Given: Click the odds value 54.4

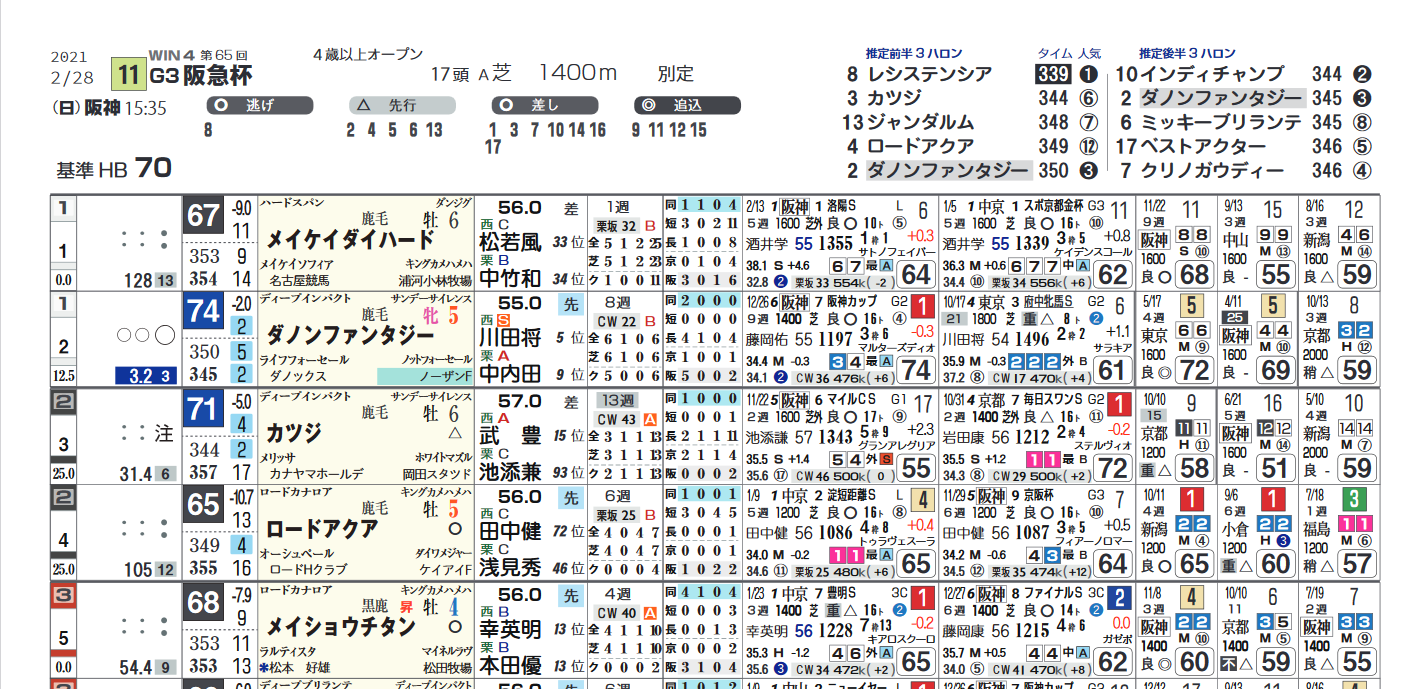Looking at the screenshot, I should click(x=134, y=667).
